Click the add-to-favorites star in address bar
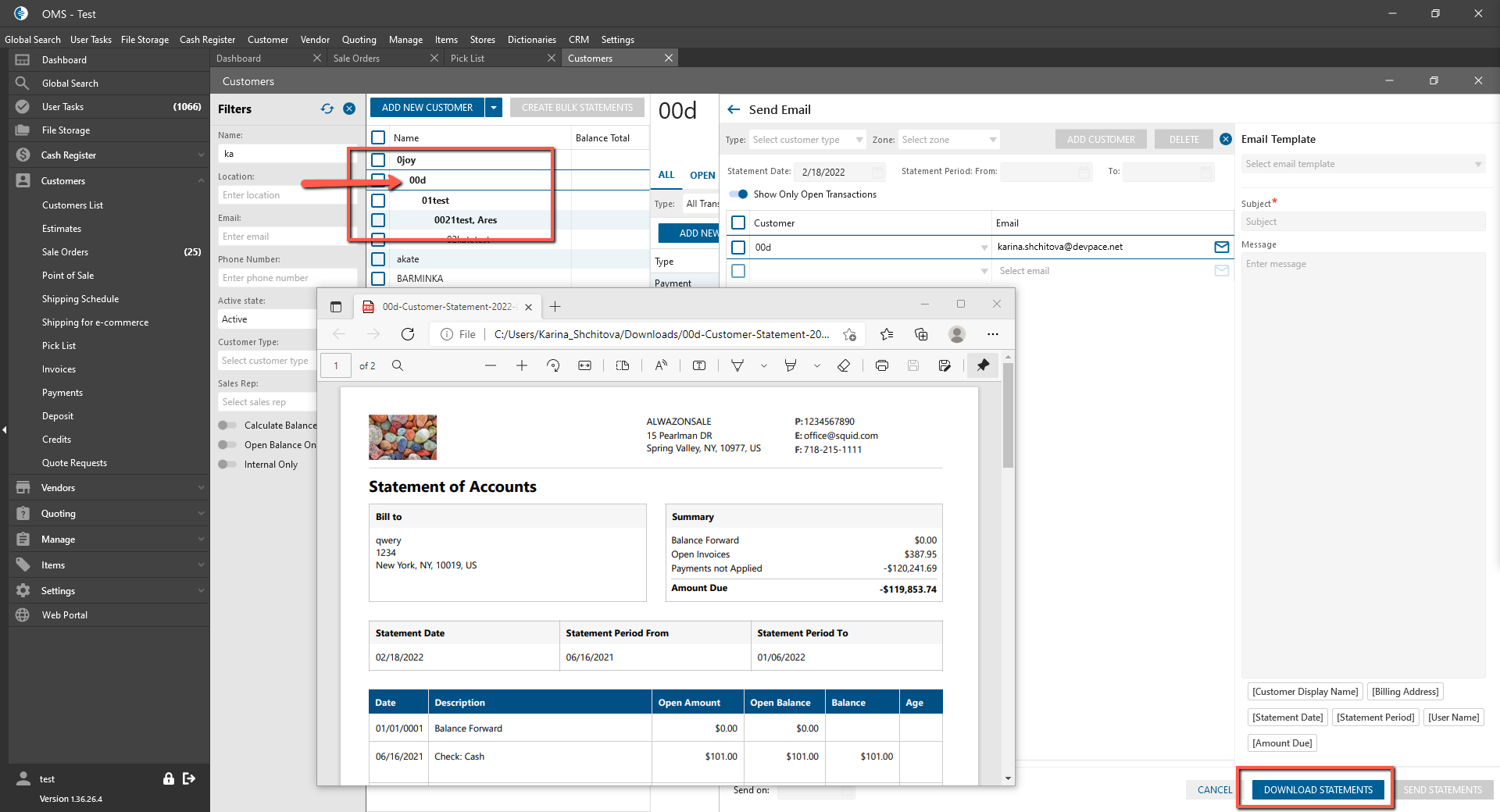The image size is (1500, 812). 849,334
